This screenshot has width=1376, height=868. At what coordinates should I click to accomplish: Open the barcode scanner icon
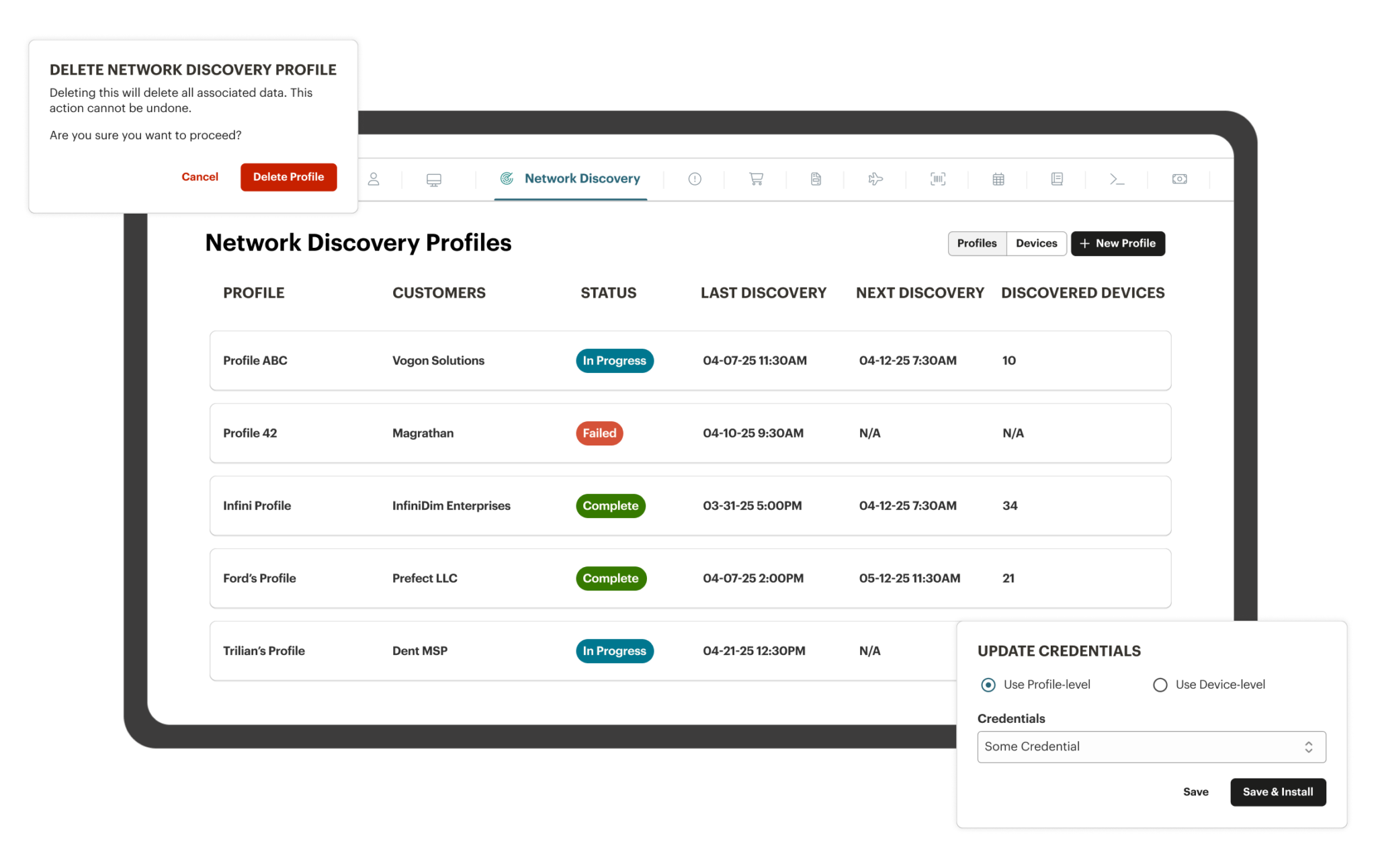point(937,179)
